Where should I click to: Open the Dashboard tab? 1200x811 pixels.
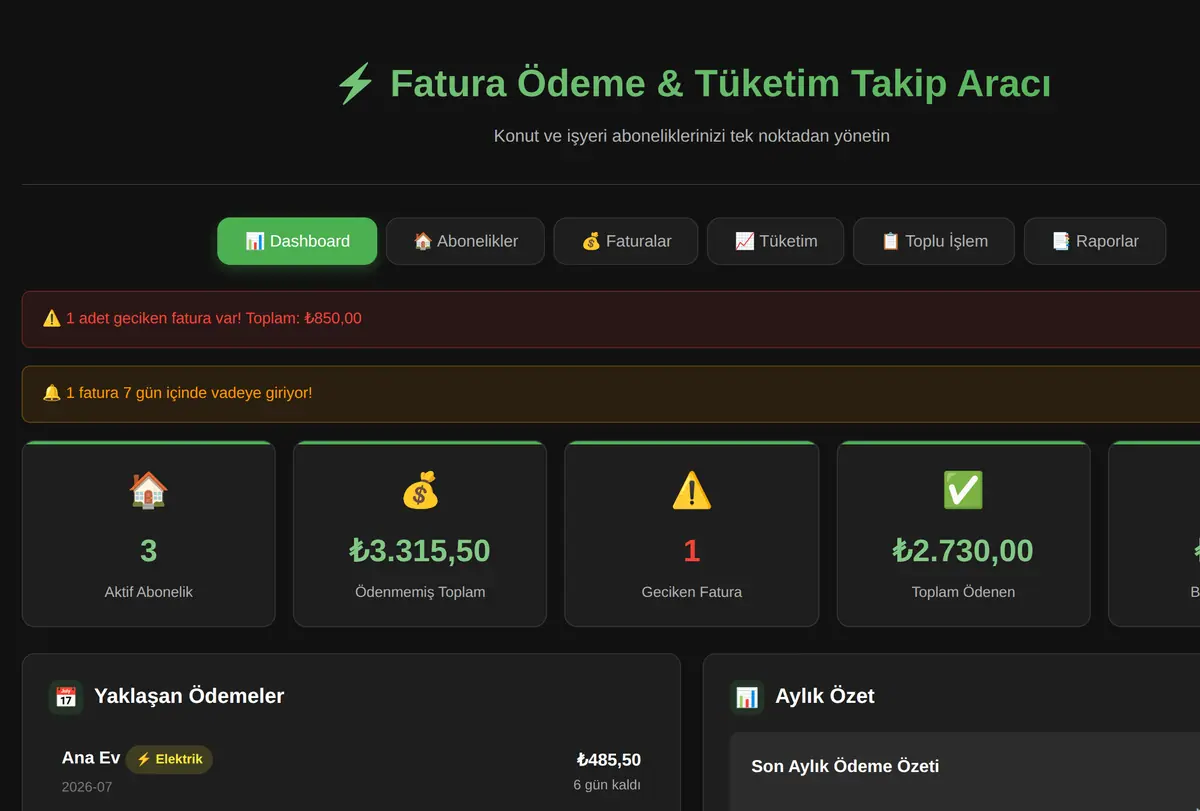(x=297, y=241)
